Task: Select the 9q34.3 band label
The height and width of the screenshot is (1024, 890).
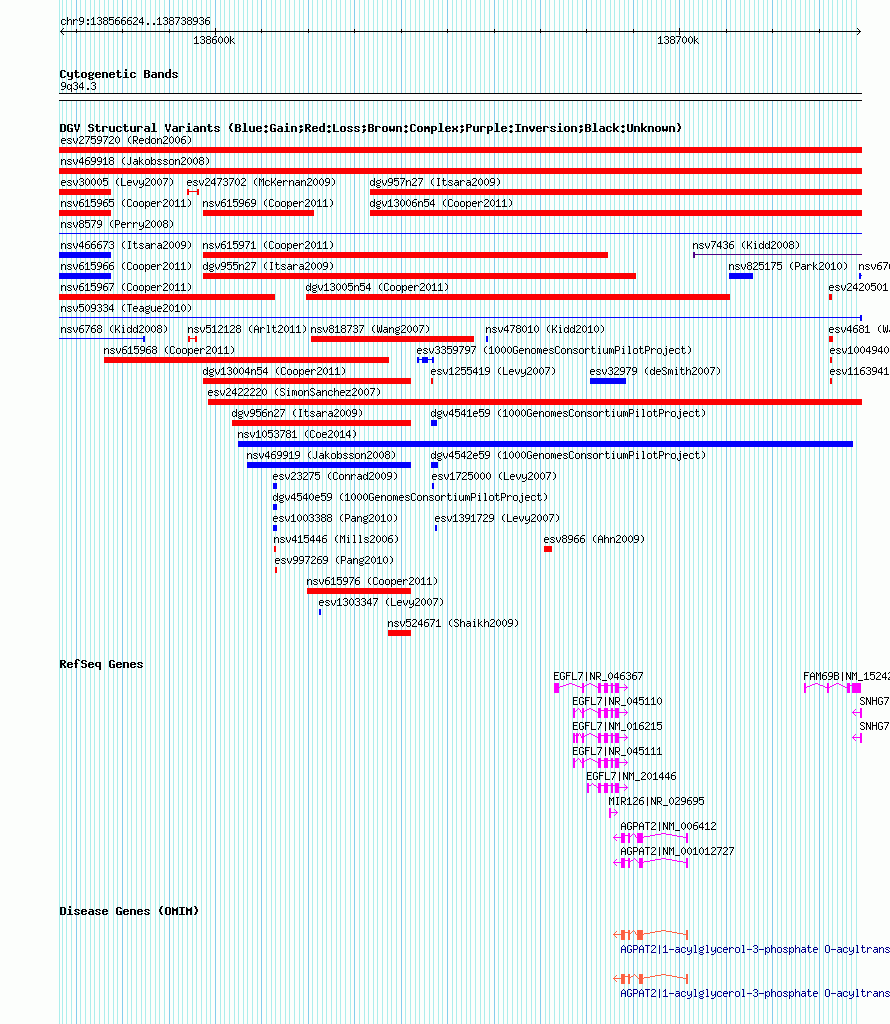Action: pos(78,86)
